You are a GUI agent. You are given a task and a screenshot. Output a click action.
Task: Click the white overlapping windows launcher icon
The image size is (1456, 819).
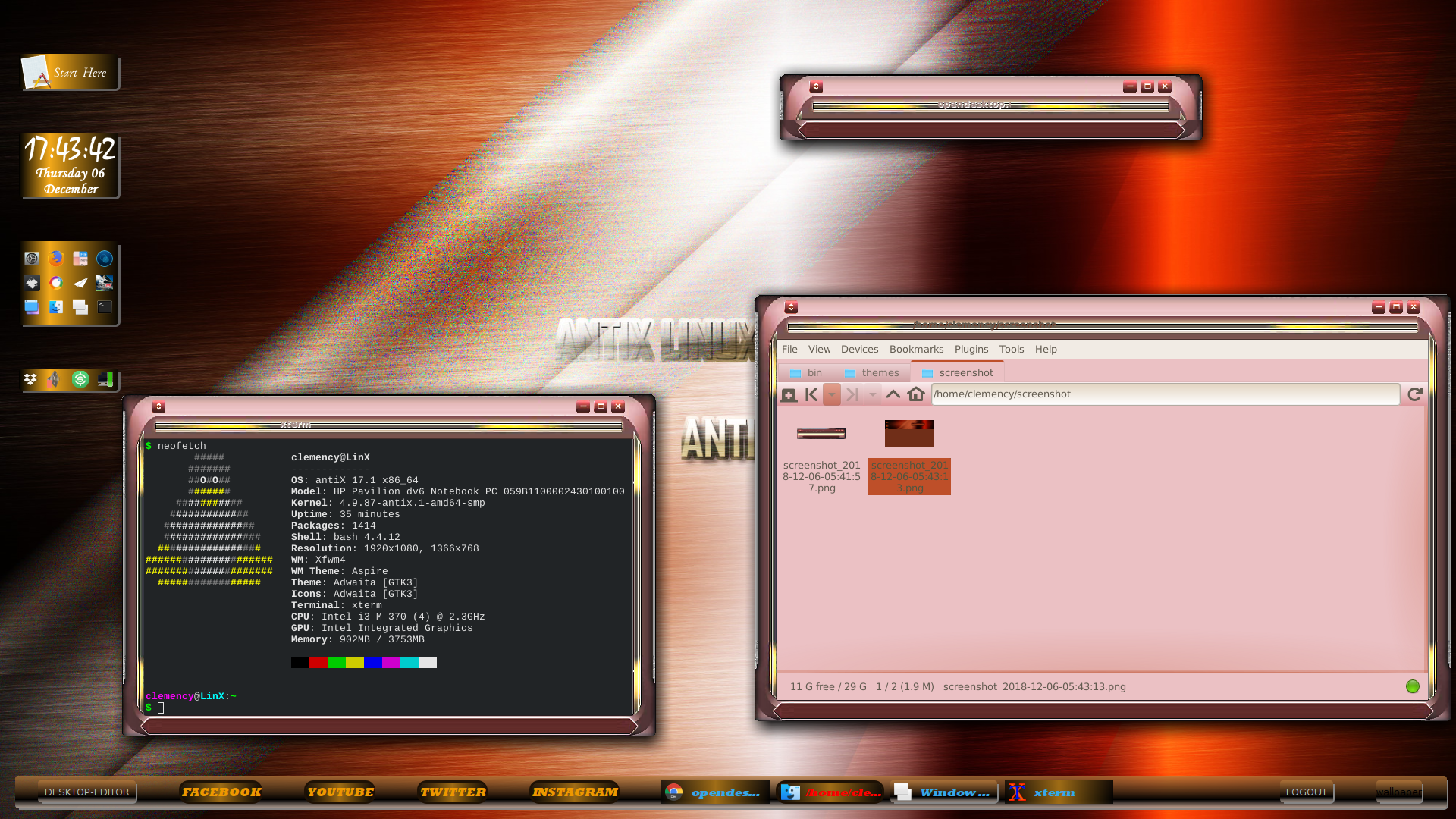pos(80,307)
